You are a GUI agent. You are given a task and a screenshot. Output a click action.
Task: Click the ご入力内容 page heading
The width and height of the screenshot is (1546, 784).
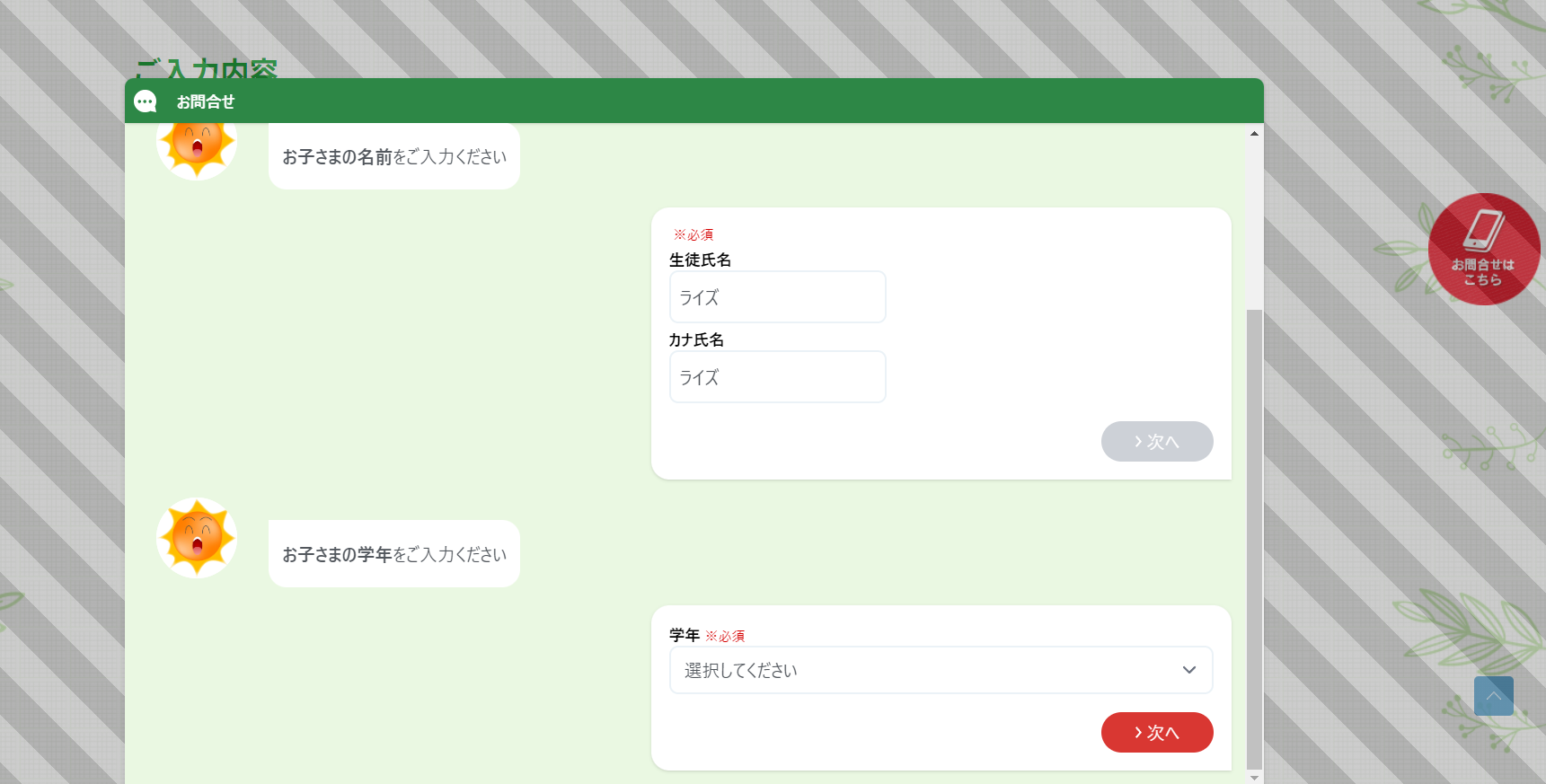coord(207,68)
